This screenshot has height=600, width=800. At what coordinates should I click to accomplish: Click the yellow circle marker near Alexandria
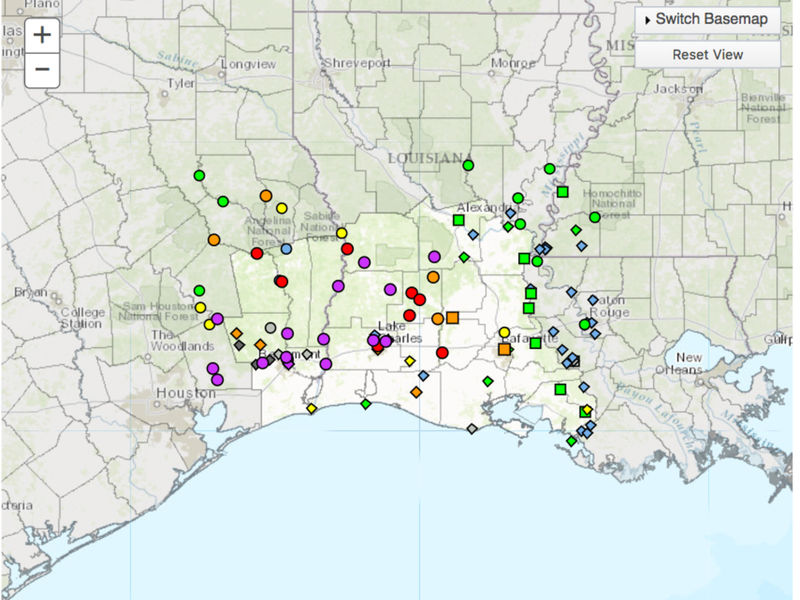point(504,330)
